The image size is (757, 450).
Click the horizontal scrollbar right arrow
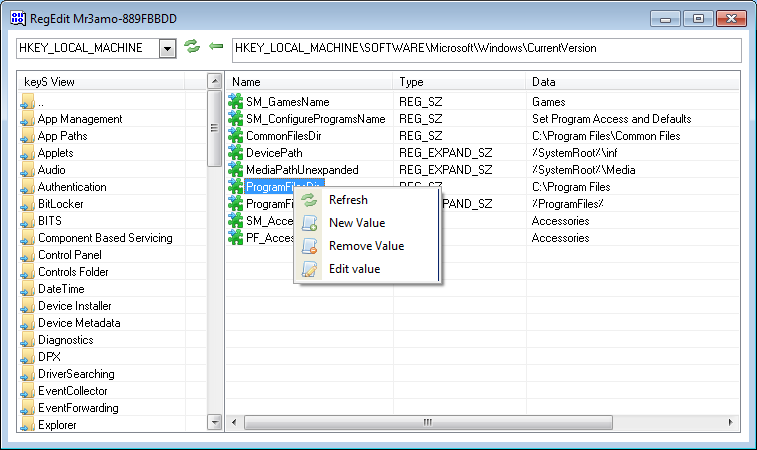[730, 422]
